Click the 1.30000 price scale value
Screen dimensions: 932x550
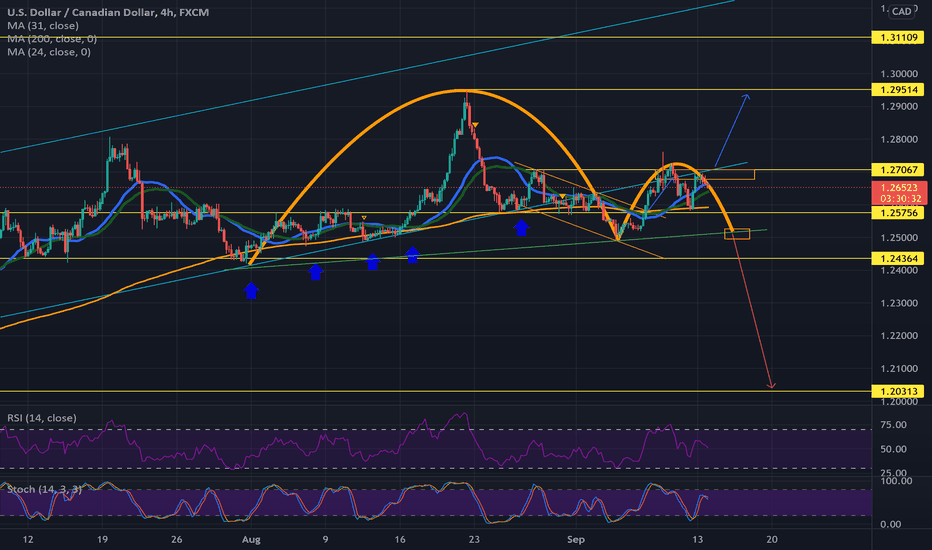(899, 74)
